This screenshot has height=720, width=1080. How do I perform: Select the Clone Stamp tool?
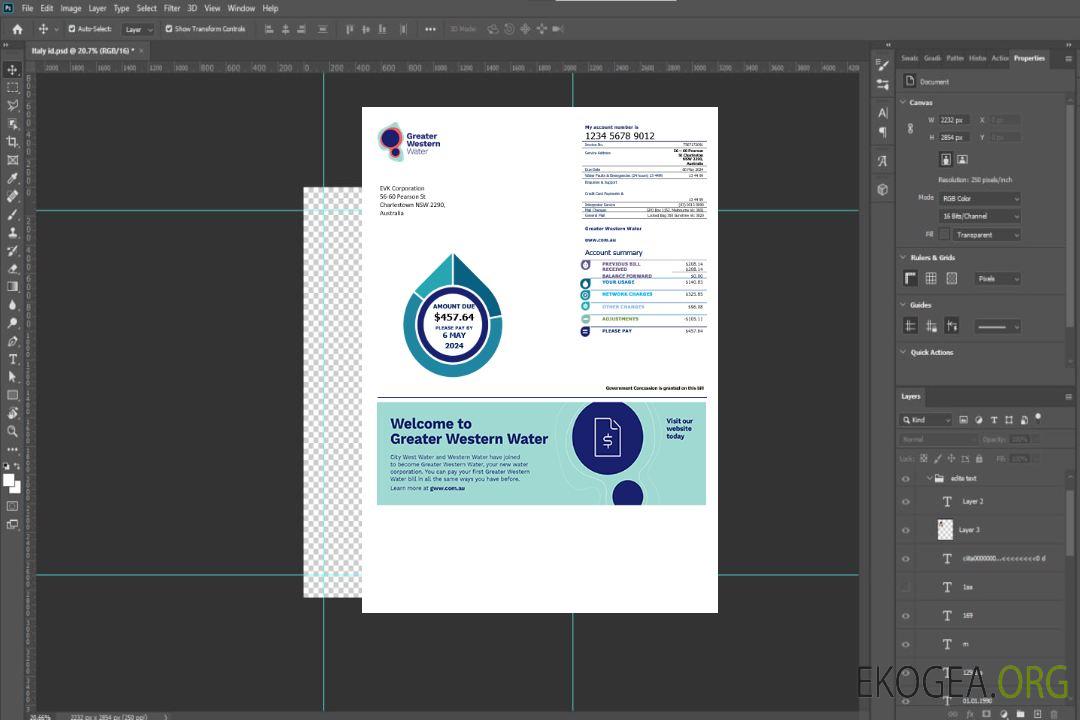(x=12, y=233)
